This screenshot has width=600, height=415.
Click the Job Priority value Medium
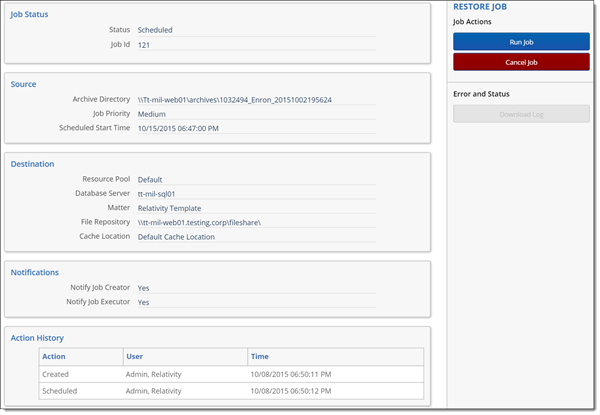click(x=154, y=114)
